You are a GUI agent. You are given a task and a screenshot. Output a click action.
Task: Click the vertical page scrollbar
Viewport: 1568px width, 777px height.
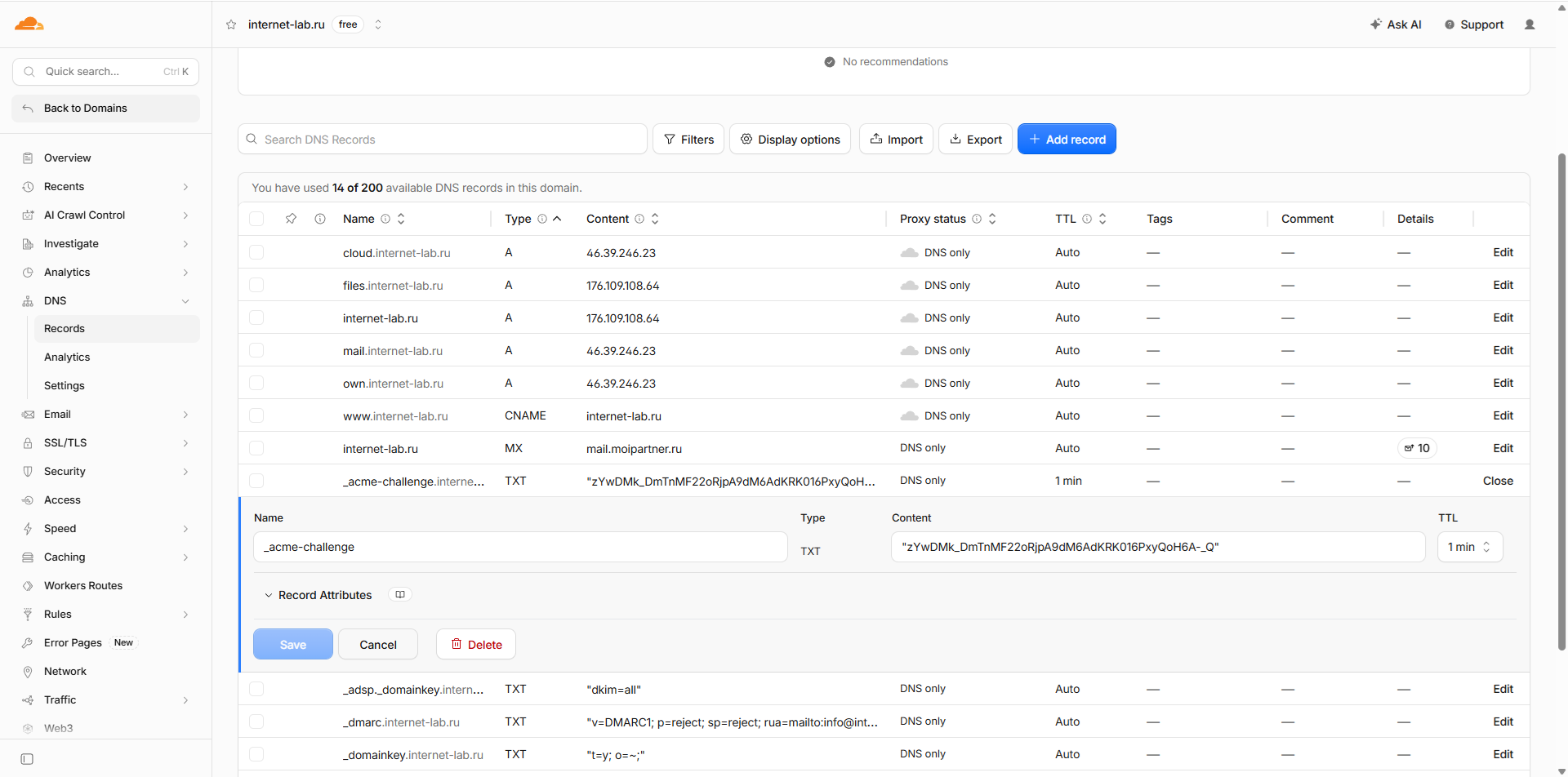[1561, 400]
